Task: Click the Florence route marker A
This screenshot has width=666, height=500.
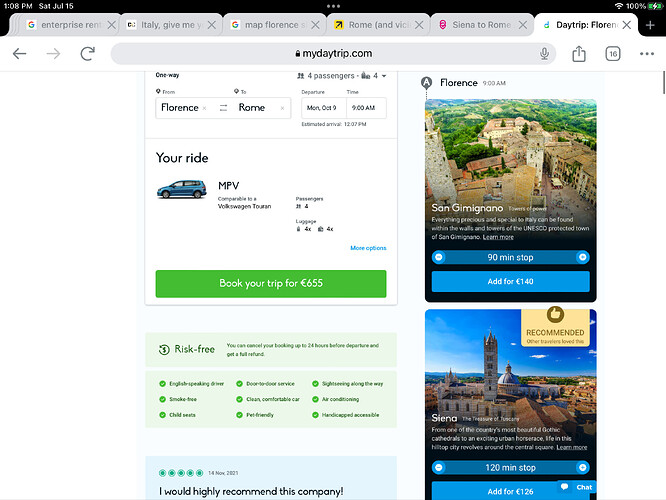Action: click(426, 82)
